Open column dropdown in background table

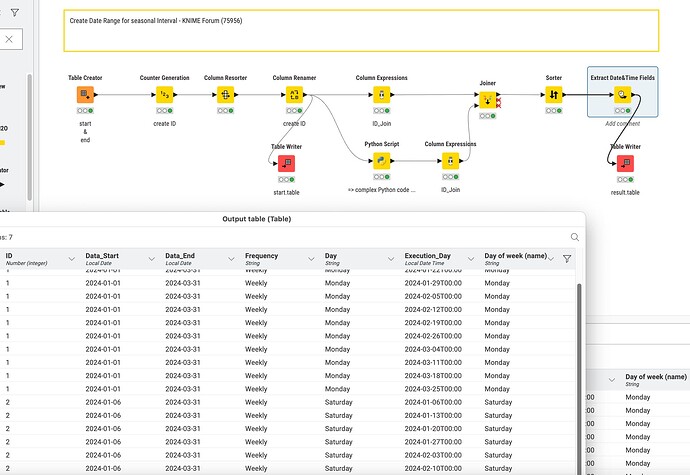(612, 380)
